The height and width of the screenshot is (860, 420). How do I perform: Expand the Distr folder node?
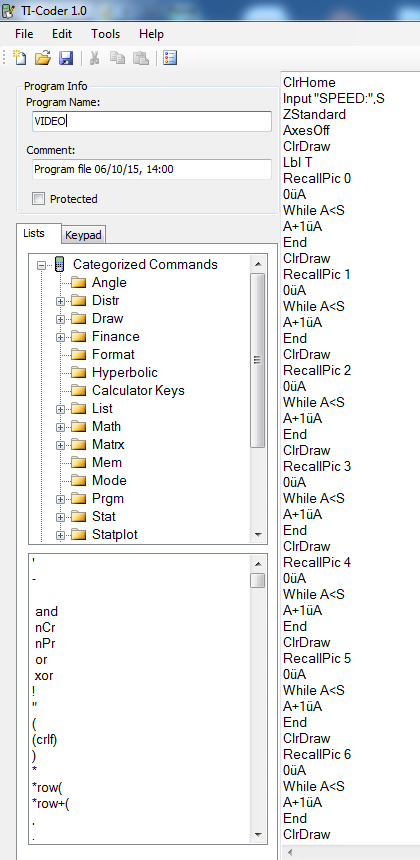60,301
